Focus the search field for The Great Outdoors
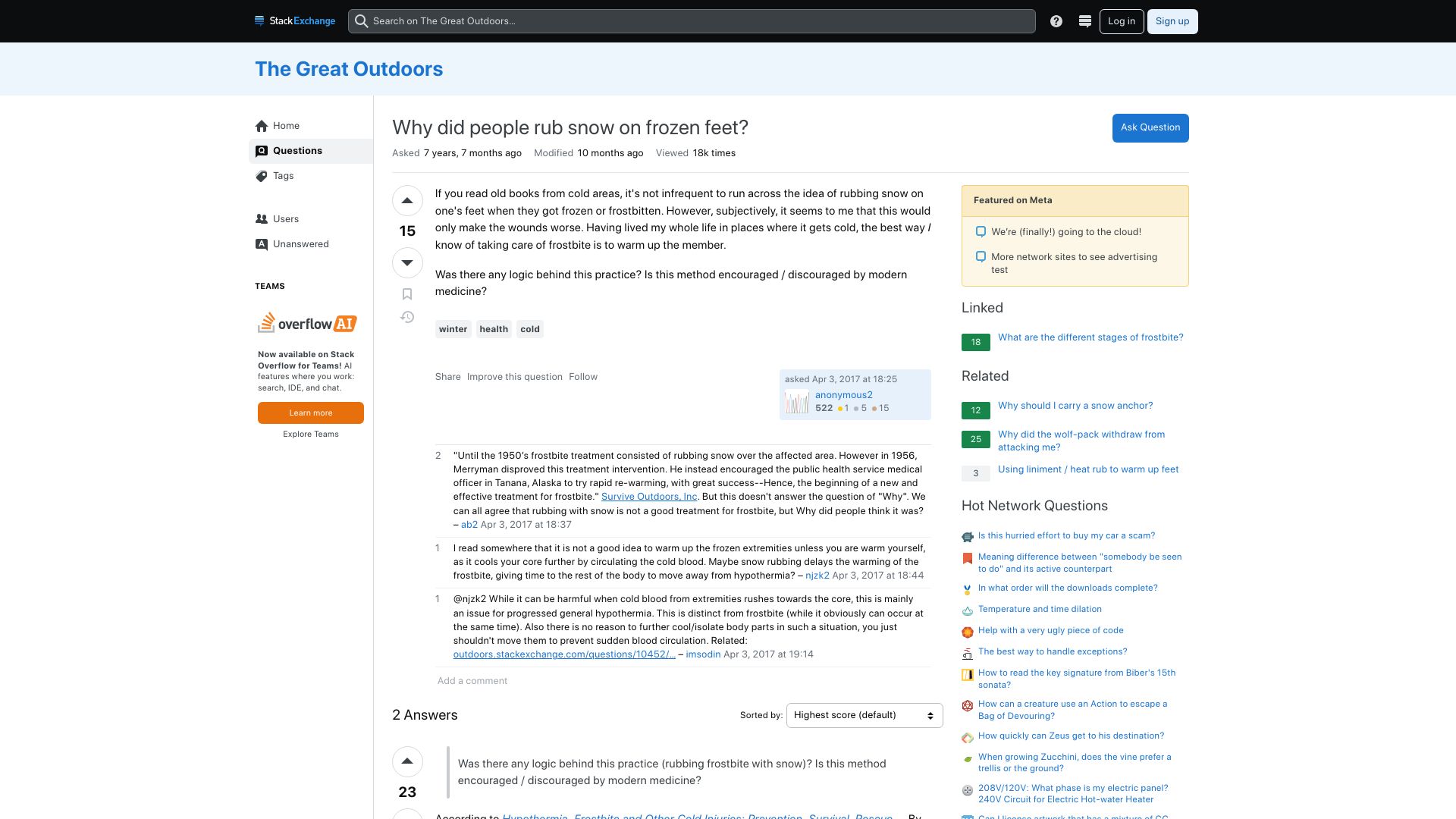Image resolution: width=1456 pixels, height=819 pixels. click(x=692, y=21)
